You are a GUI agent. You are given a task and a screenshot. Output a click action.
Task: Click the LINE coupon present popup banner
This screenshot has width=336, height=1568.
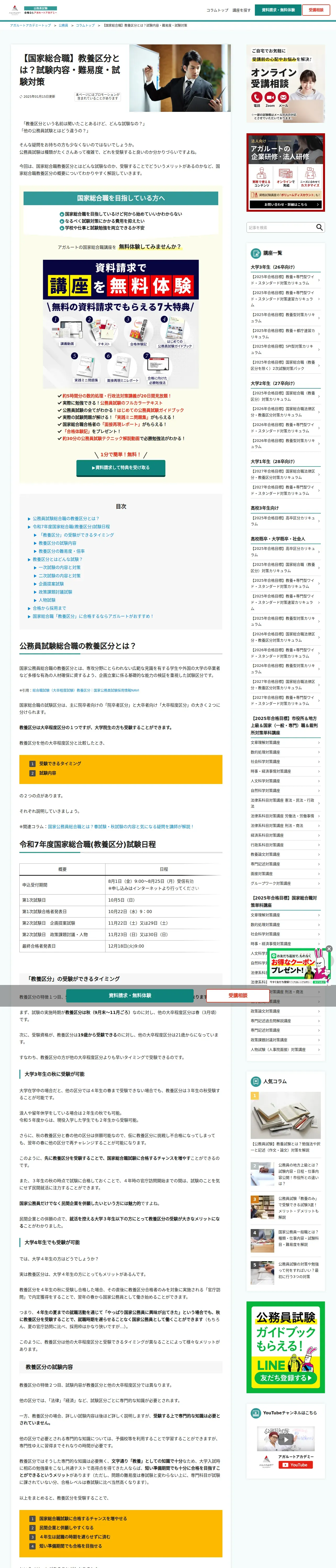(299, 967)
